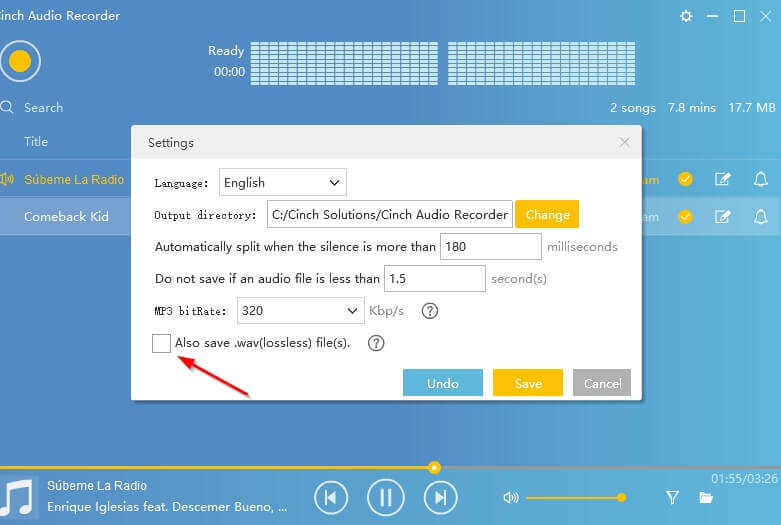781x525 pixels.
Task: Adjust the volume slider handle
Action: pyautogui.click(x=621, y=497)
